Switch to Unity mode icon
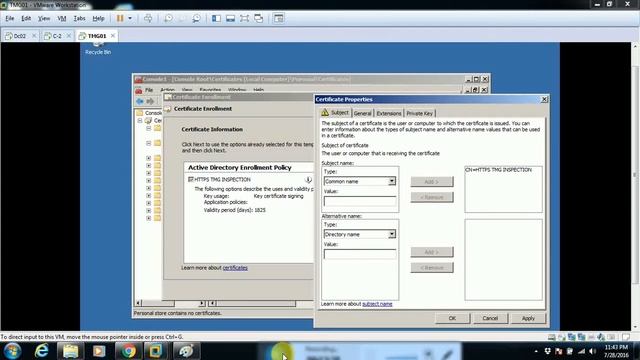The width and height of the screenshot is (640, 360). 258,18
